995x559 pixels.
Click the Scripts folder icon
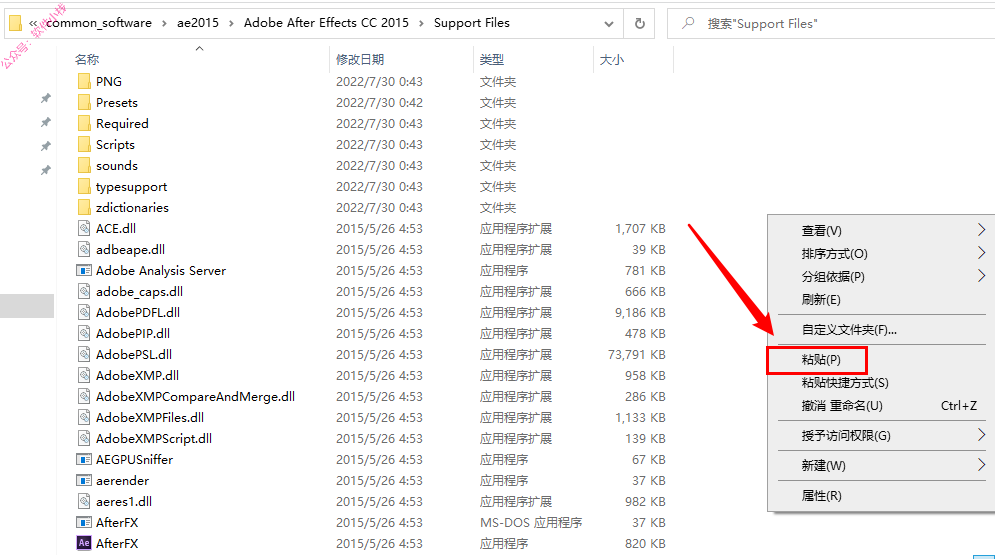pos(84,144)
